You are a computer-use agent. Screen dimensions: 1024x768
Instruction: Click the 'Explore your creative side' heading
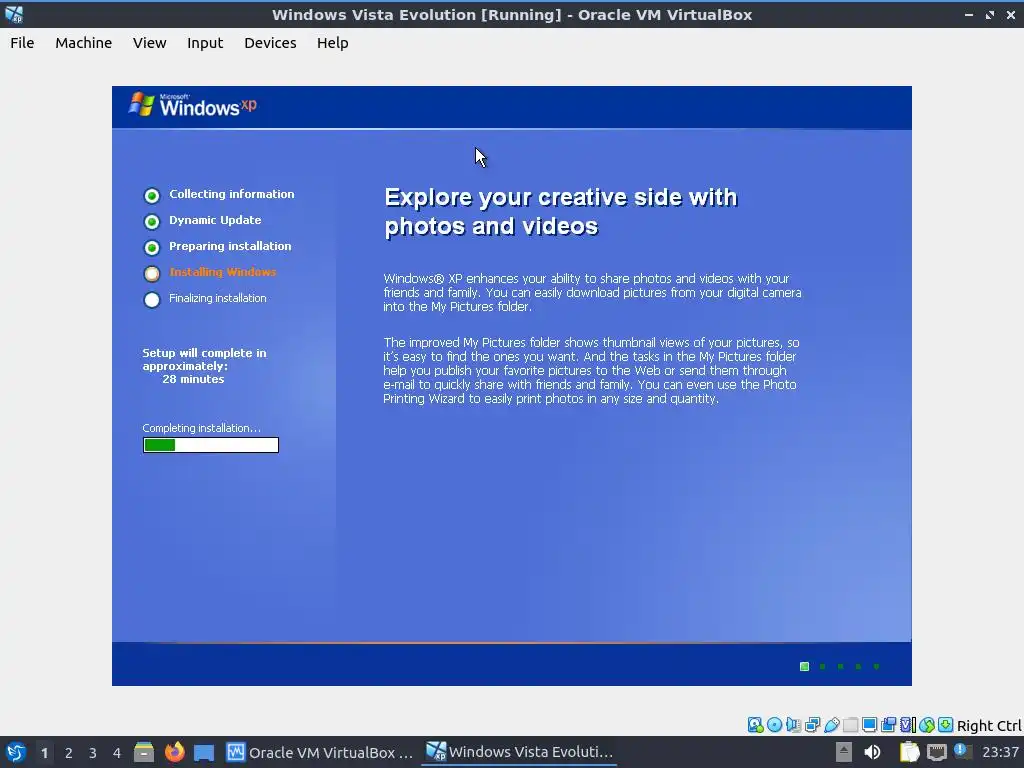click(561, 212)
